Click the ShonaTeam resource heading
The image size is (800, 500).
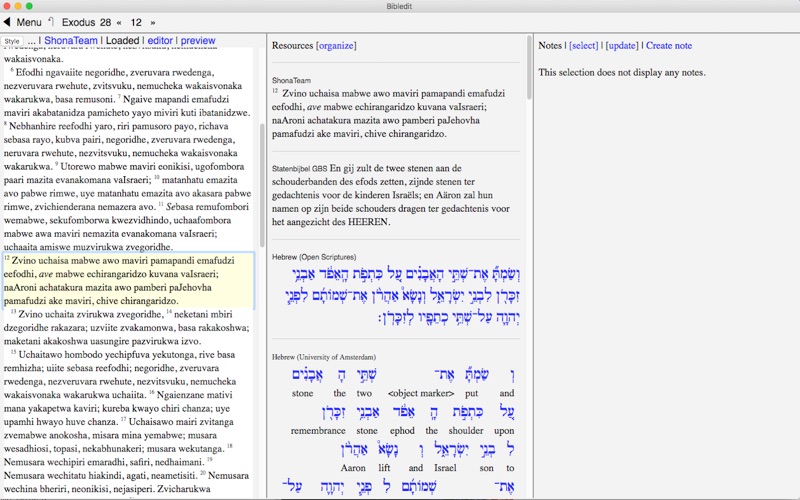point(291,80)
